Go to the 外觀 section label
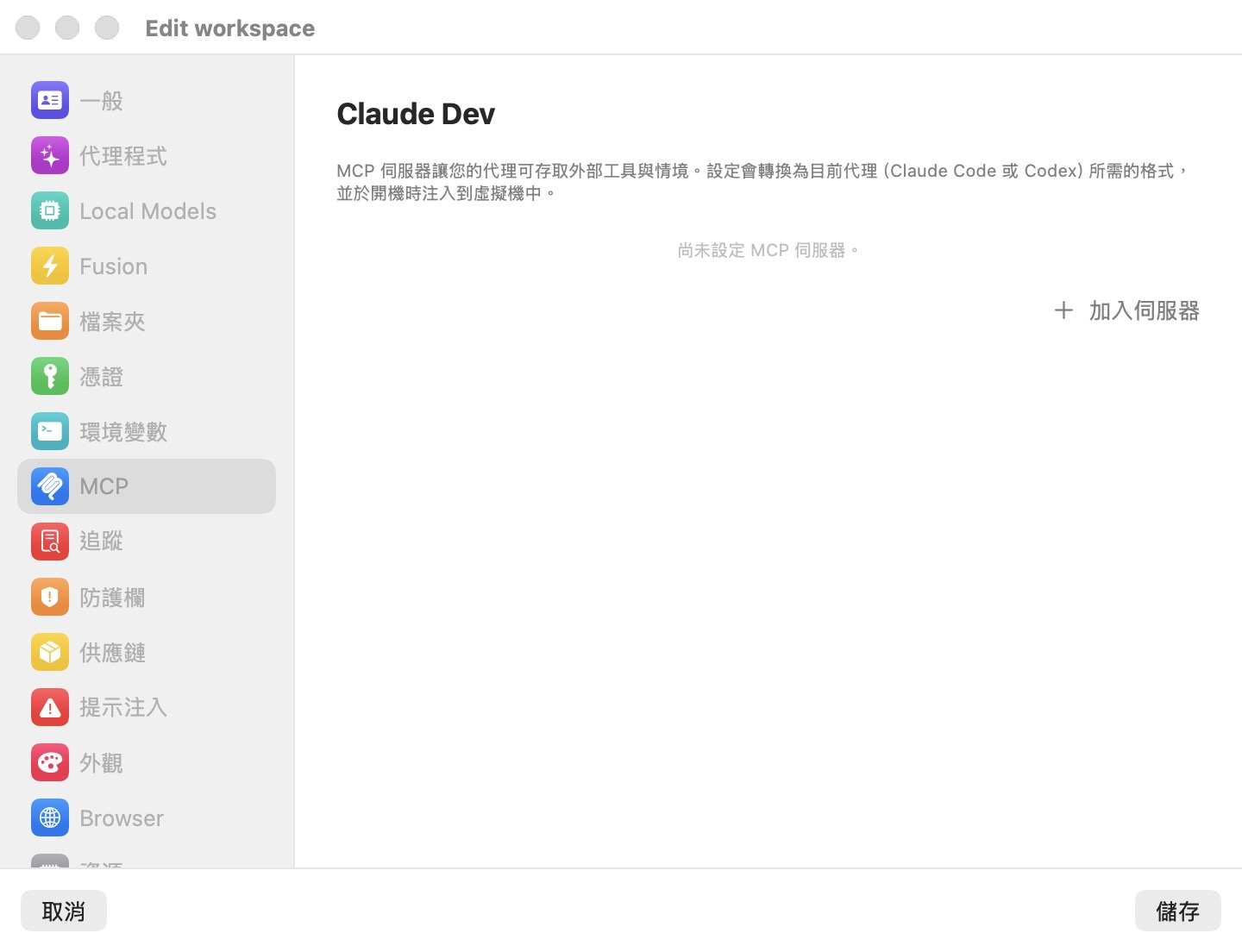 point(102,763)
